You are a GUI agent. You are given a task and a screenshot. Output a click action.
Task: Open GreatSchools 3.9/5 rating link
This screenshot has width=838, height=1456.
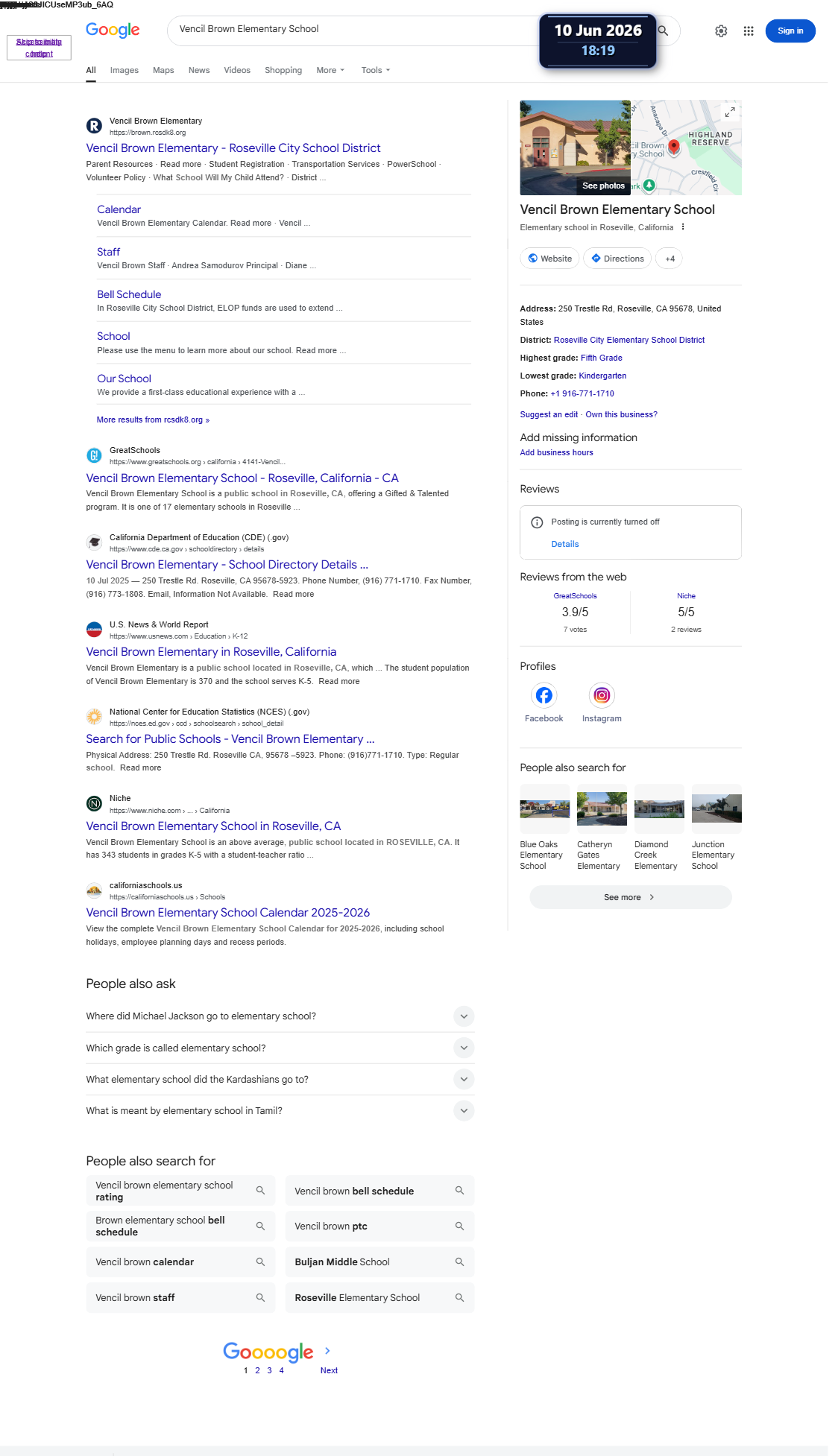[575, 596]
